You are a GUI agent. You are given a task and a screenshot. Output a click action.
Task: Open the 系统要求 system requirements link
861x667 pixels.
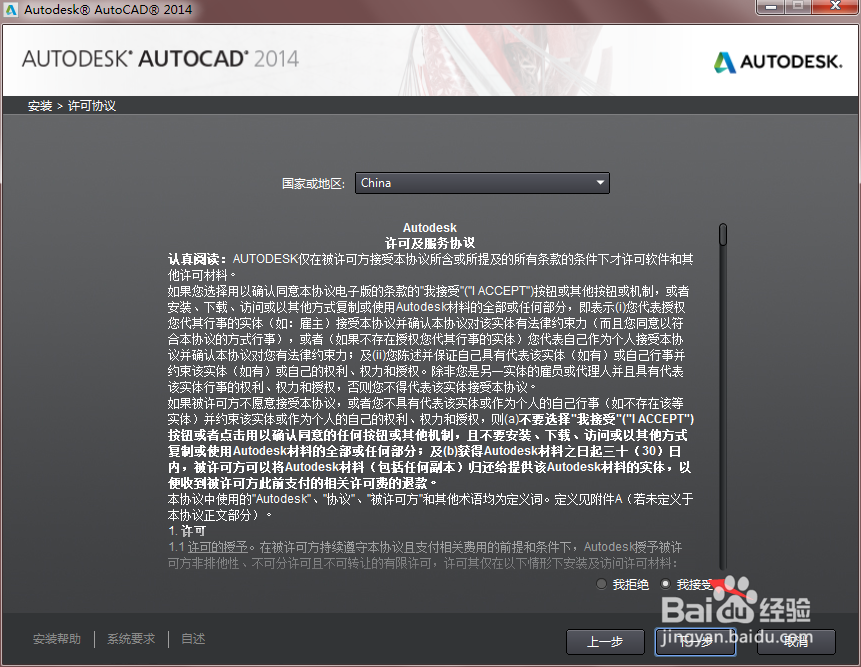(x=131, y=639)
